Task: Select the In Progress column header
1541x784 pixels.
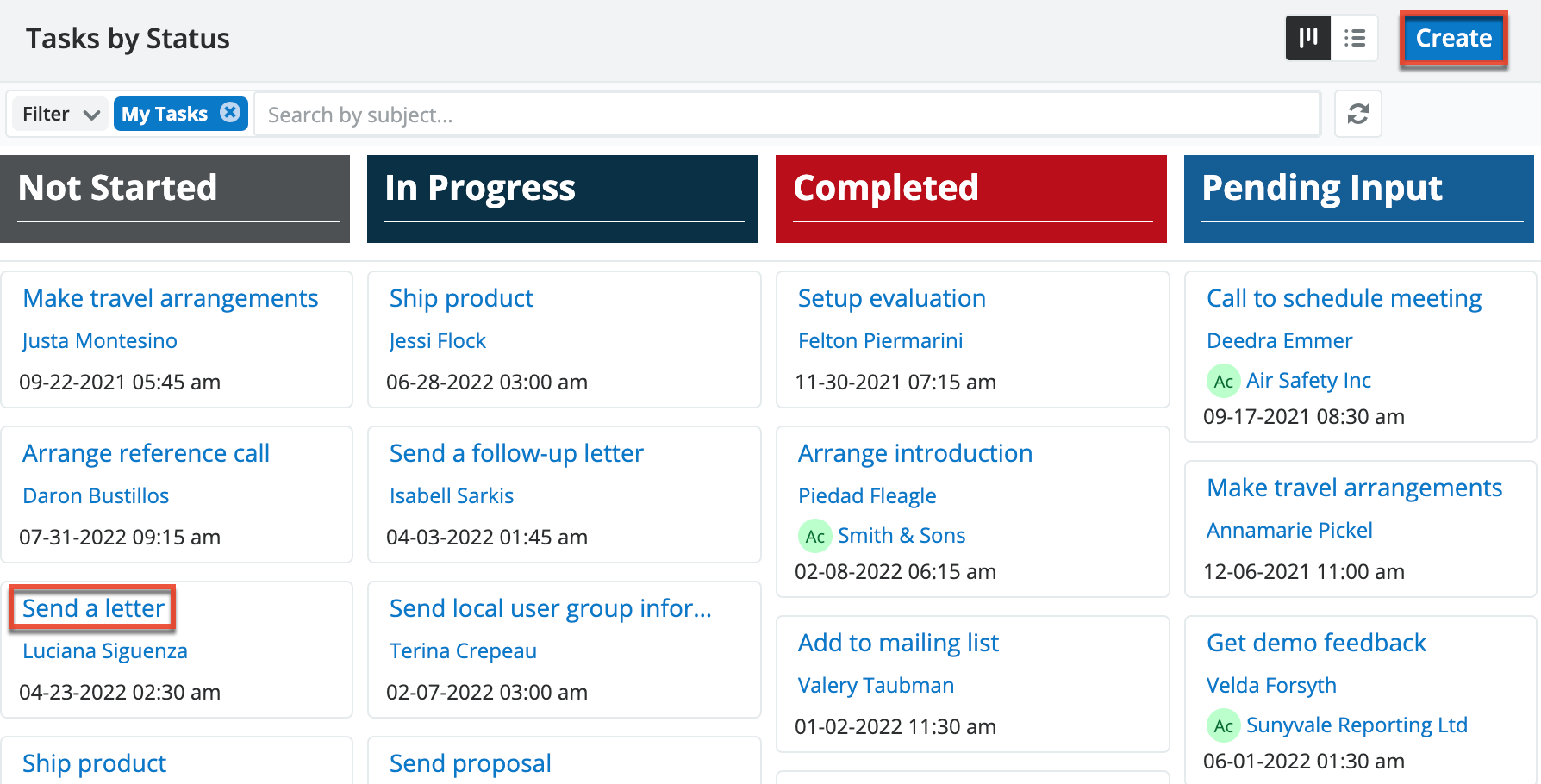Action: (x=480, y=188)
